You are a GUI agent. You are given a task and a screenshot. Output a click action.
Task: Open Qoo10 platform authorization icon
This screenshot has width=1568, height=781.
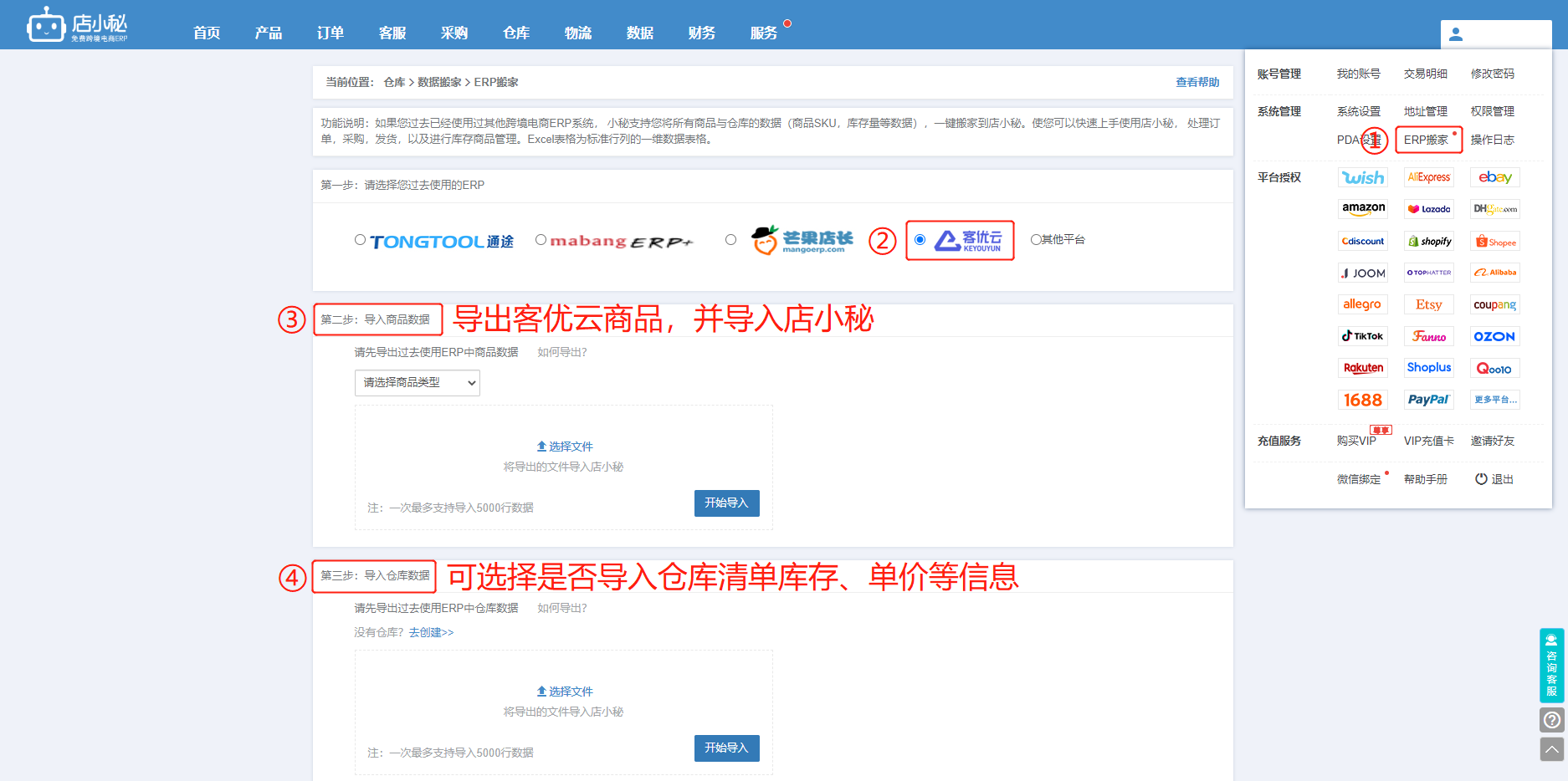click(1495, 369)
